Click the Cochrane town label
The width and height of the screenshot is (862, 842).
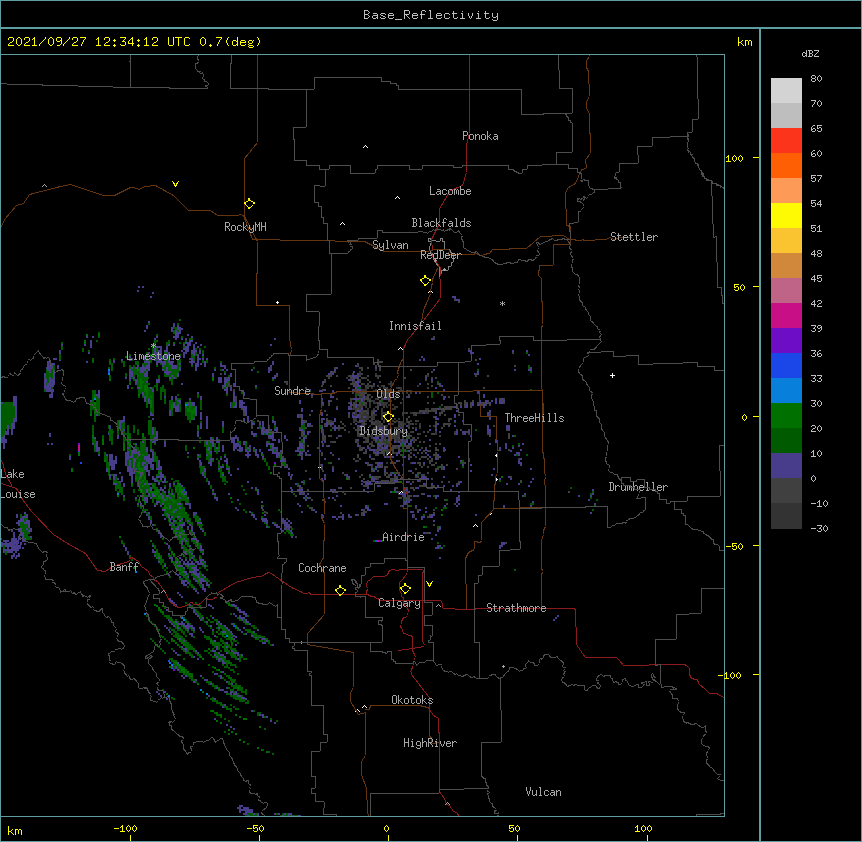coord(322,568)
